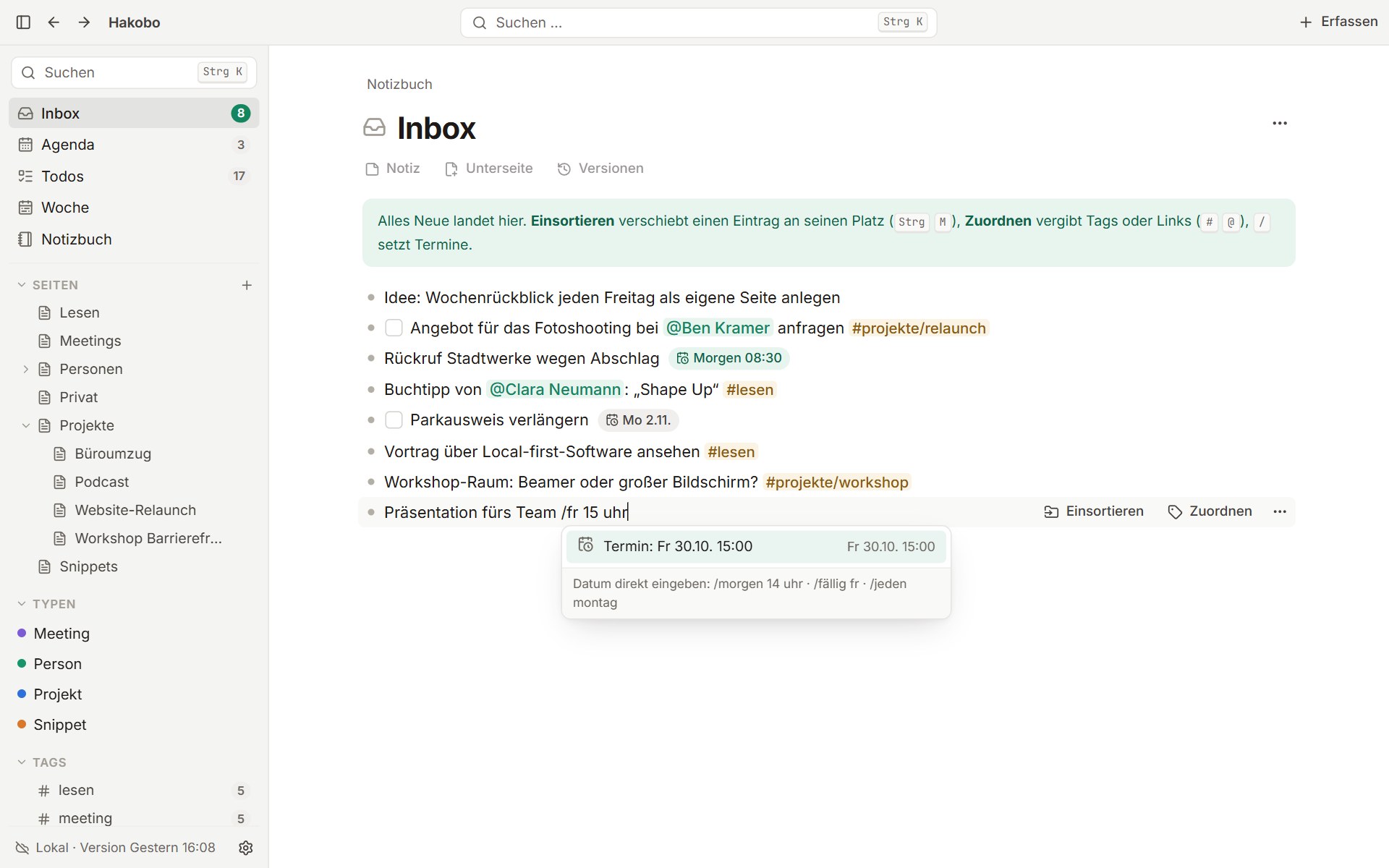Image resolution: width=1389 pixels, height=868 pixels.
Task: Create a new Notiz
Action: pos(393,169)
